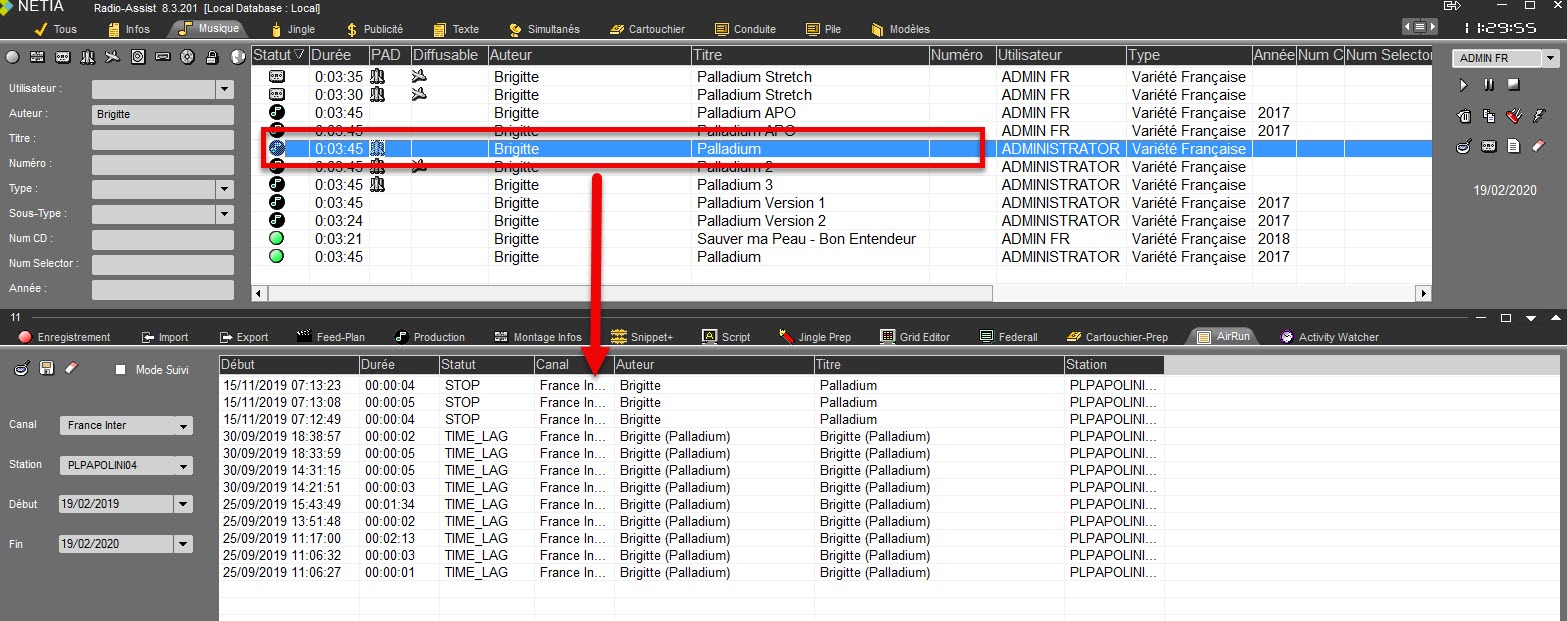The height and width of the screenshot is (621, 1567).
Task: Open the Activity Watcher tab
Action: click(1330, 337)
